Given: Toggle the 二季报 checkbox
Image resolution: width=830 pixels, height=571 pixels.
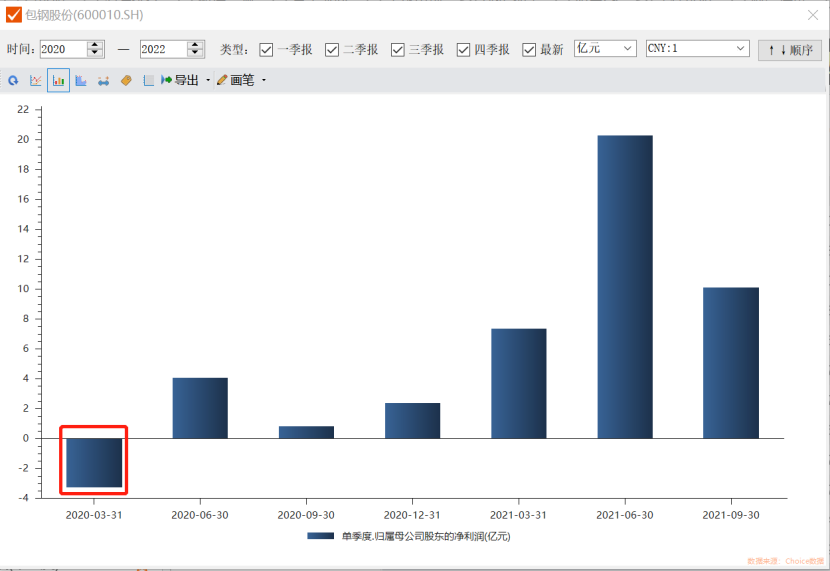Looking at the screenshot, I should (x=333, y=50).
